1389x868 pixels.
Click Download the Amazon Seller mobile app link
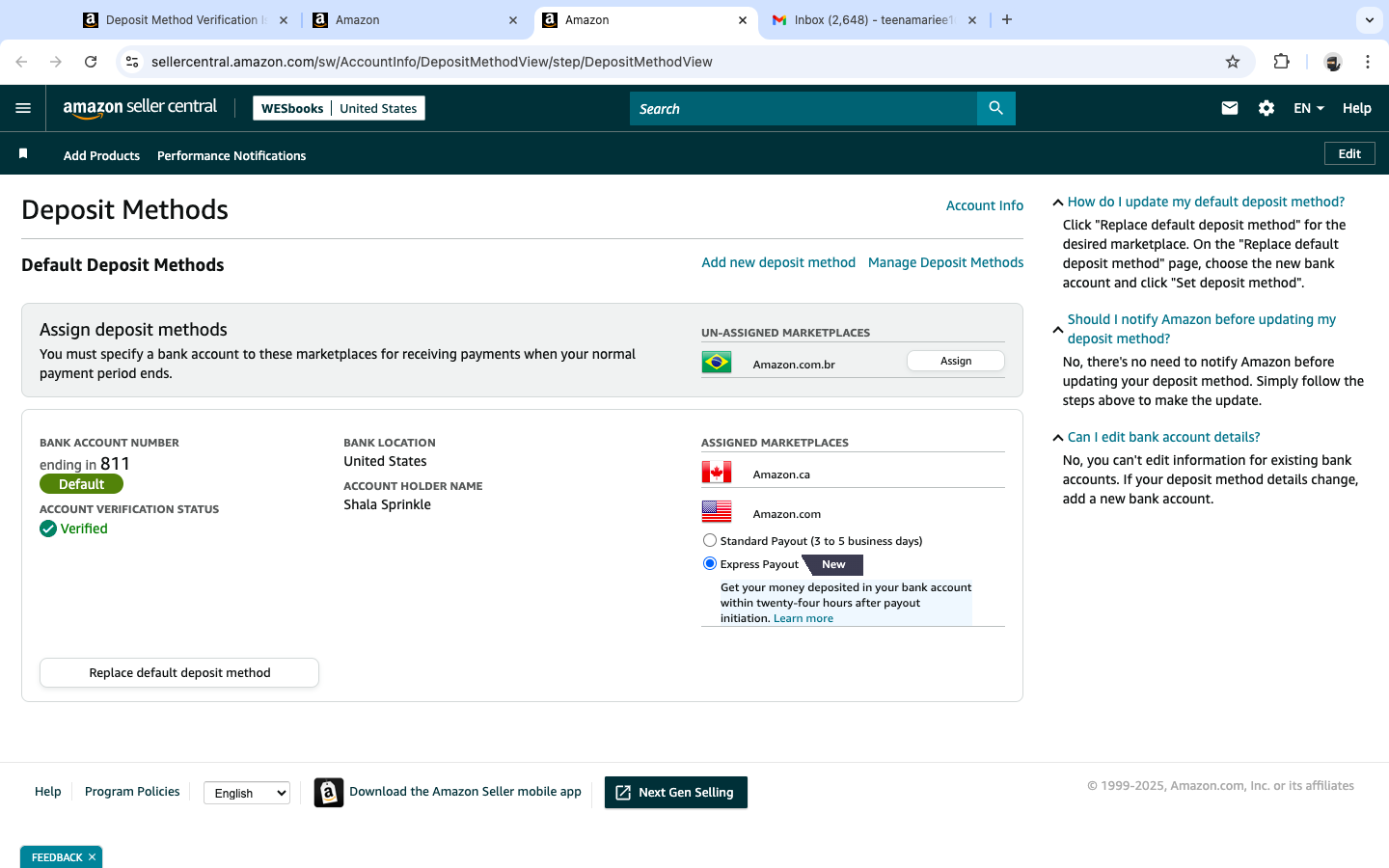[x=465, y=792]
